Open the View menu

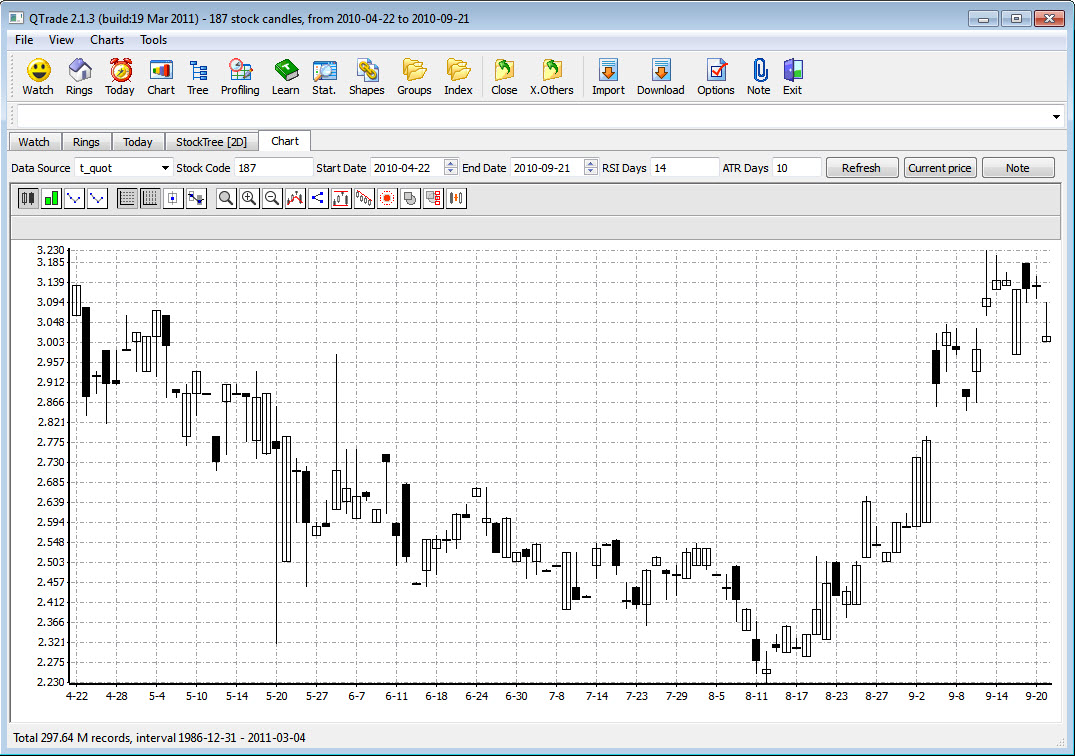[61, 40]
